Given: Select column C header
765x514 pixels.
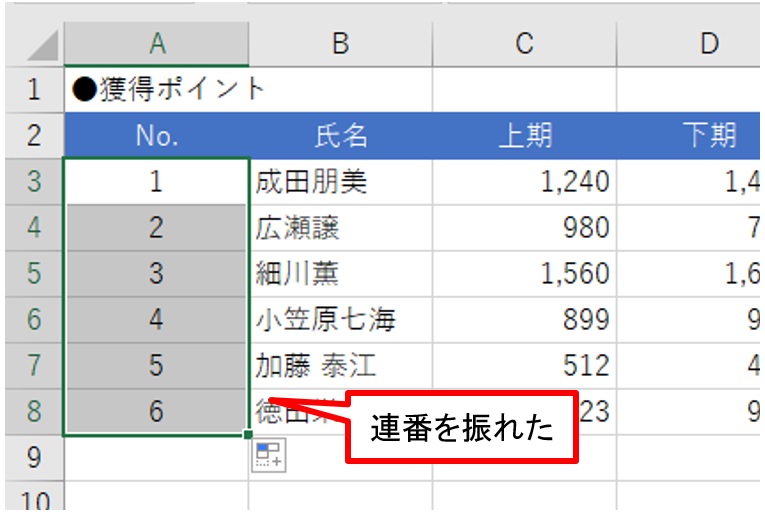Looking at the screenshot, I should (524, 43).
